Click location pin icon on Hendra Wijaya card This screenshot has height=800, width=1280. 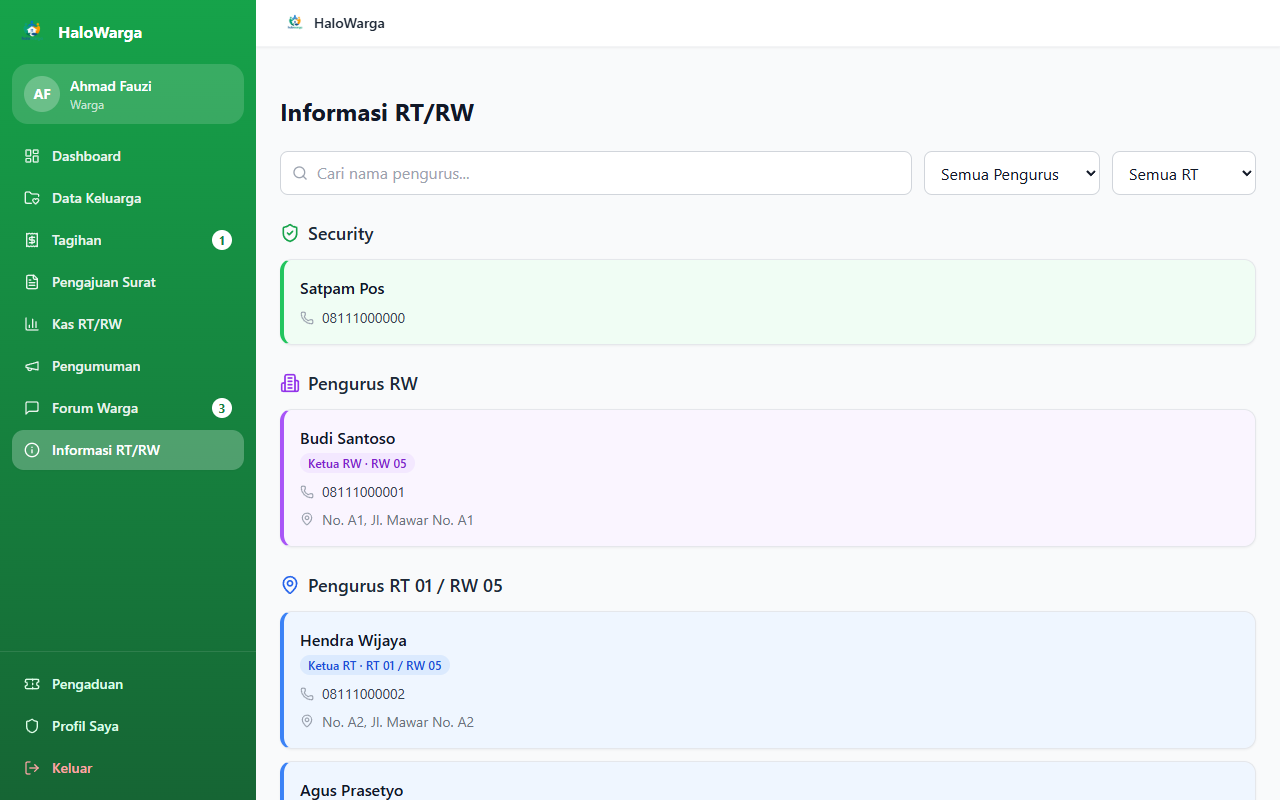point(307,722)
